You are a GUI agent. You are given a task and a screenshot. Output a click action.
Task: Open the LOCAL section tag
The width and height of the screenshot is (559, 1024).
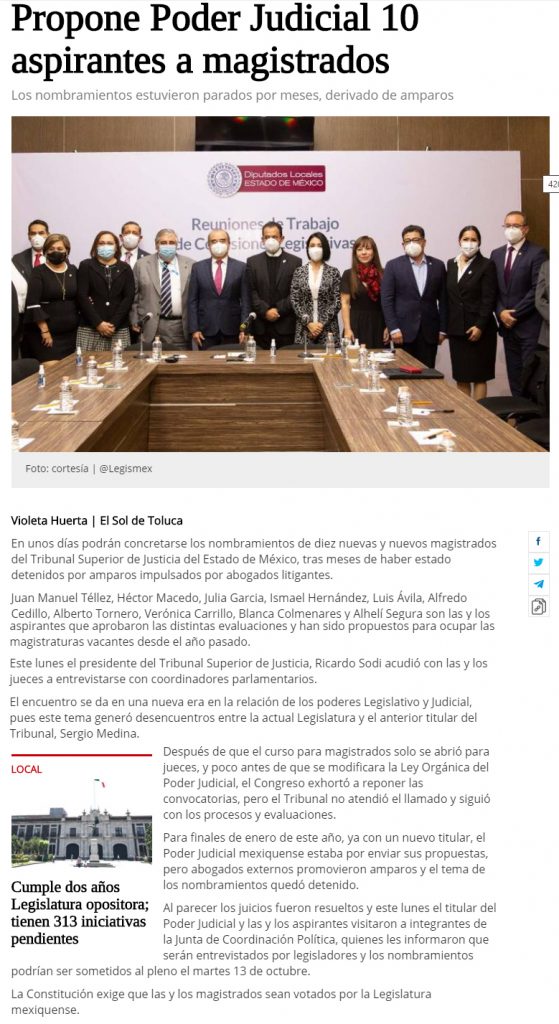pos(26,769)
